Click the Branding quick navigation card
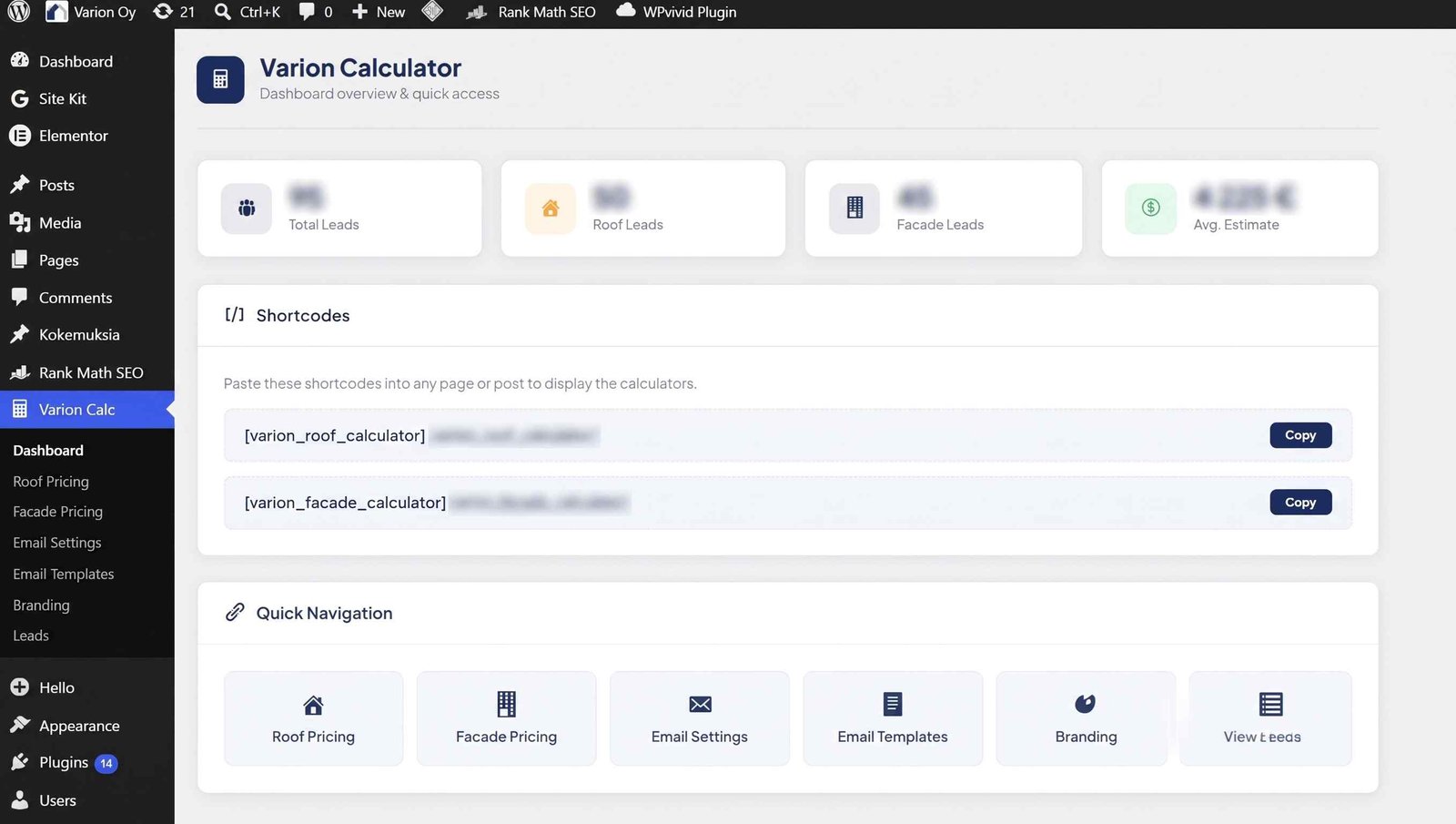This screenshot has width=1456, height=824. 1086,718
